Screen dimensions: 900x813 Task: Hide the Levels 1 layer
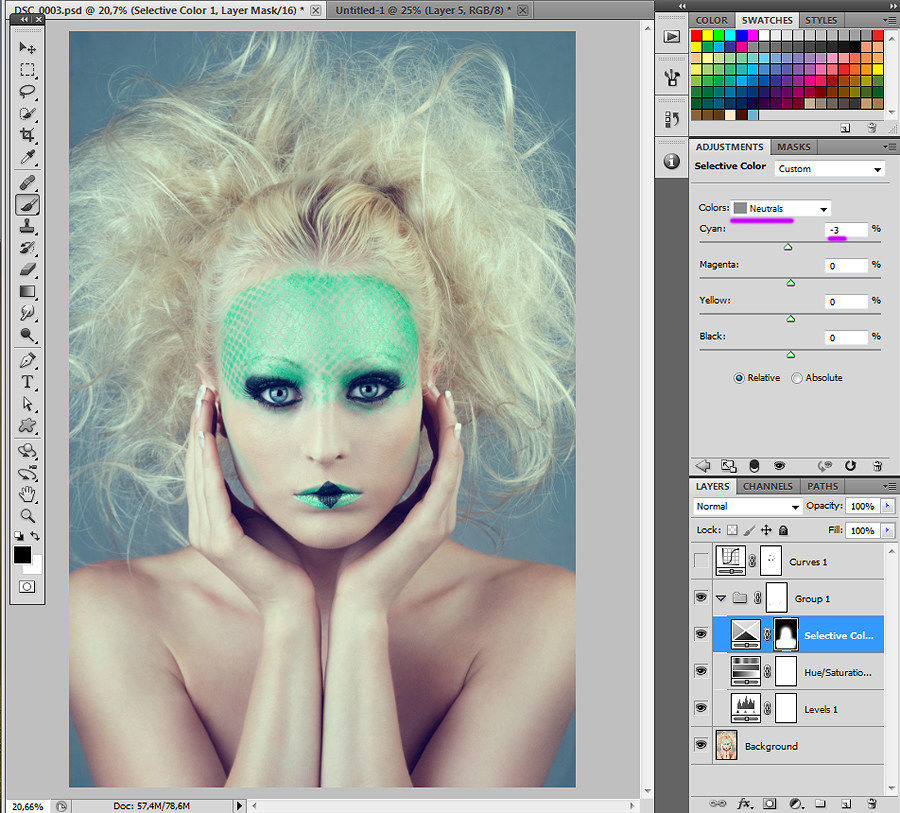coord(701,707)
